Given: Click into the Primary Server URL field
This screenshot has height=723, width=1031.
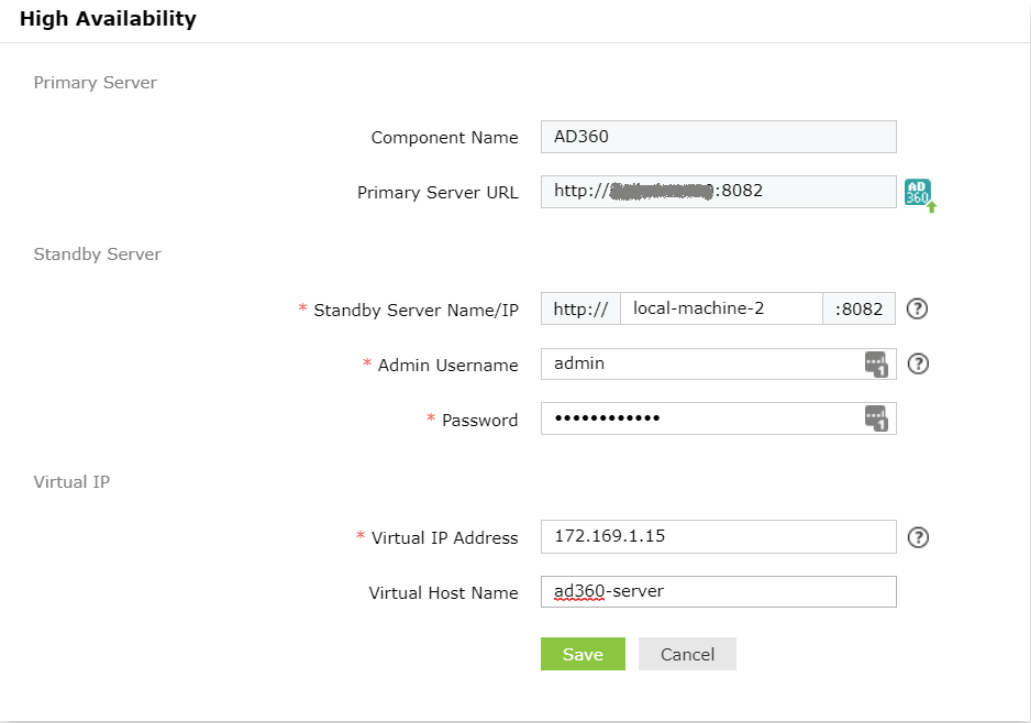Looking at the screenshot, I should (719, 191).
